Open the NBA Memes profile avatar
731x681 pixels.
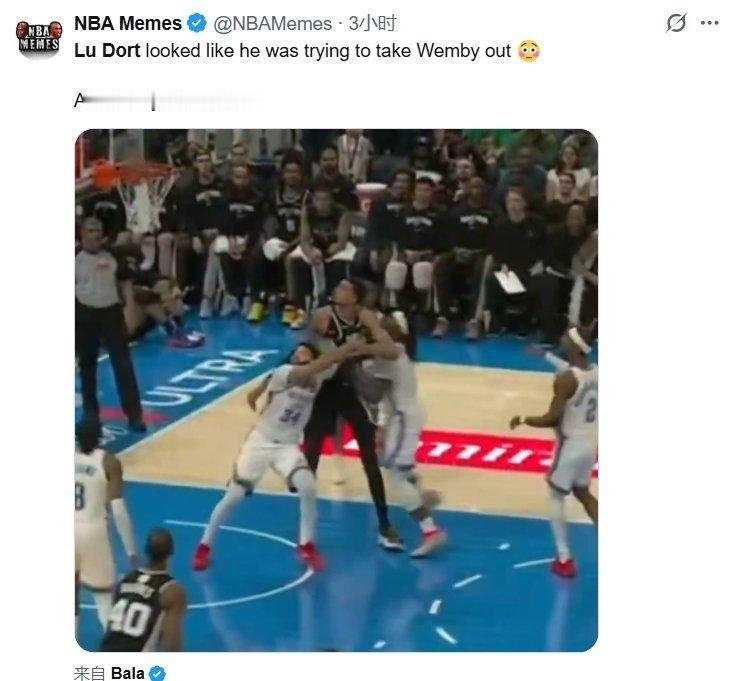[x=39, y=40]
